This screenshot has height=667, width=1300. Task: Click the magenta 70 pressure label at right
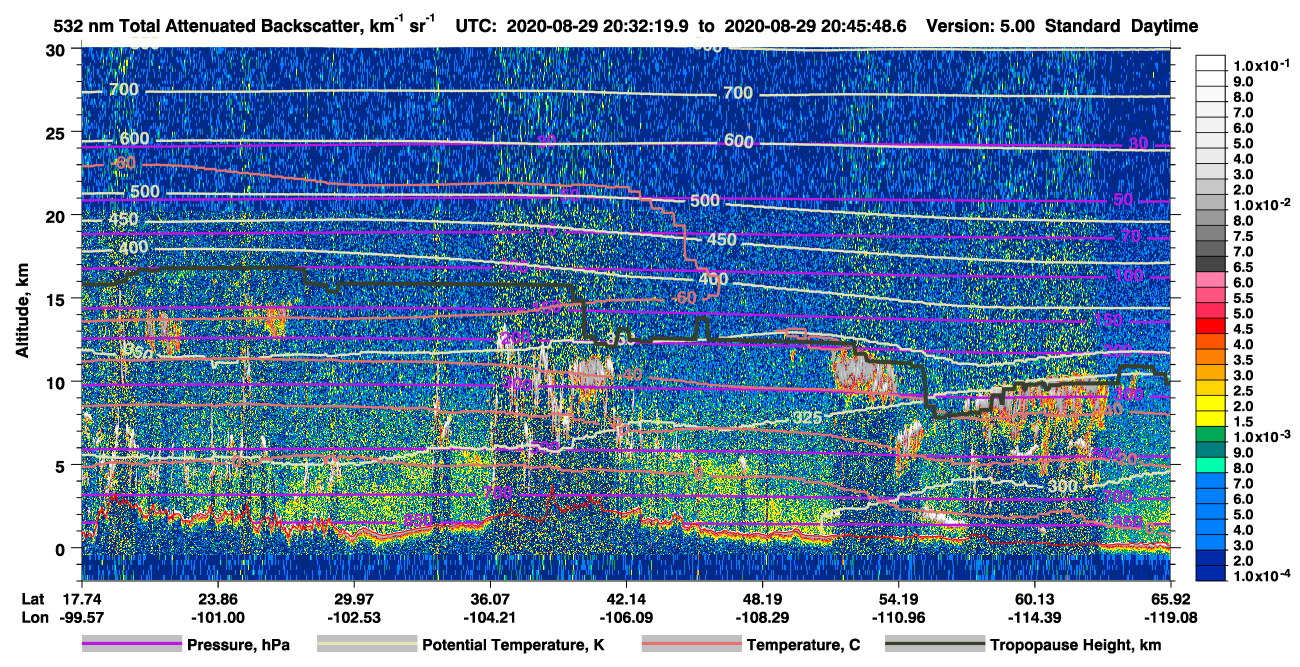tap(1130, 236)
